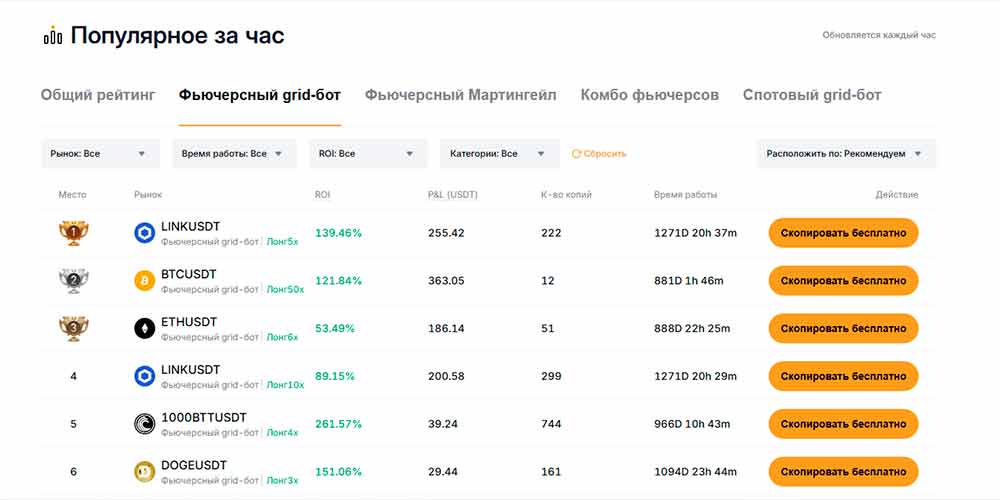Image resolution: width=1000 pixels, height=500 pixels.
Task: Click the Bitcoin coin icon for BTCUSDT
Action: (145, 281)
